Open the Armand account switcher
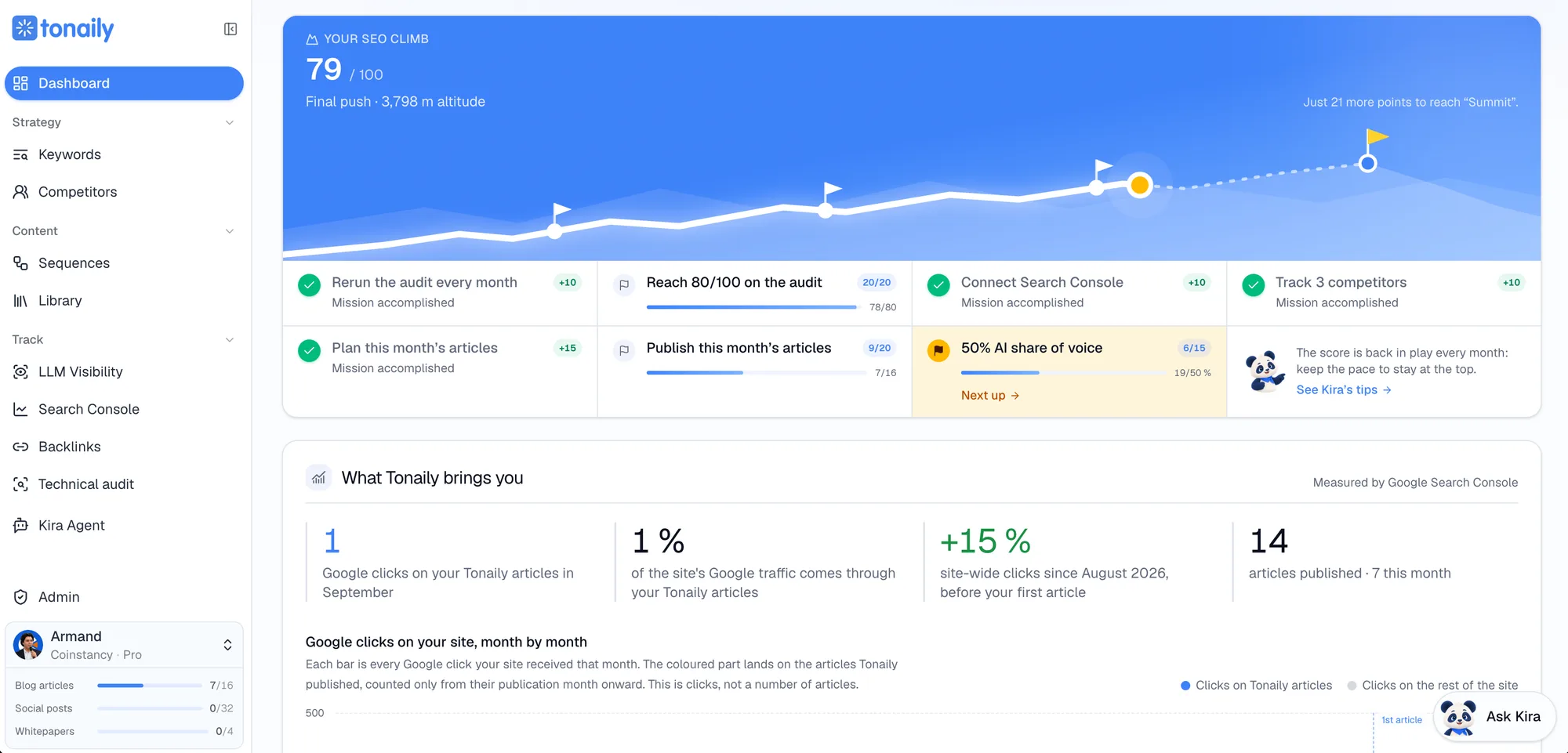 point(124,645)
